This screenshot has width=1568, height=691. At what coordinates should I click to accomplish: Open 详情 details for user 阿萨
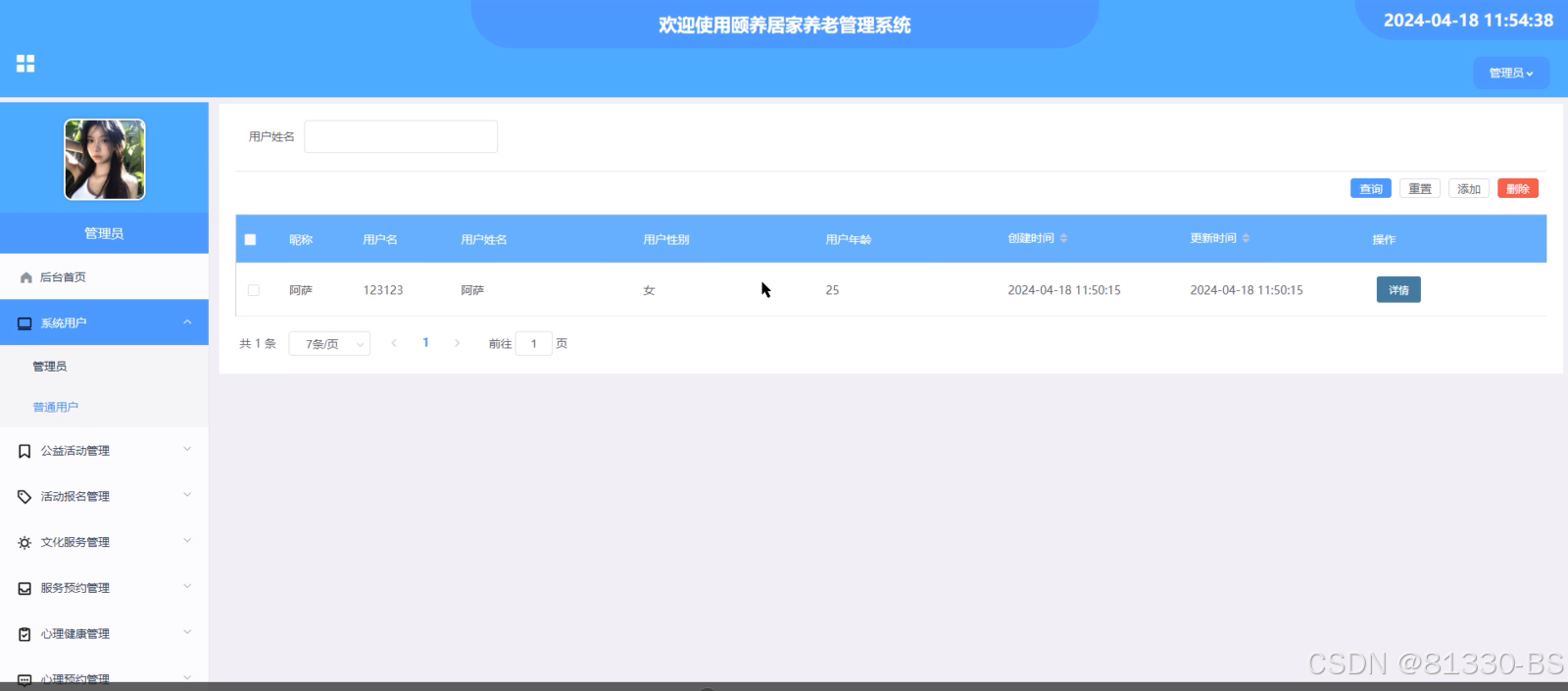pyautogui.click(x=1398, y=290)
